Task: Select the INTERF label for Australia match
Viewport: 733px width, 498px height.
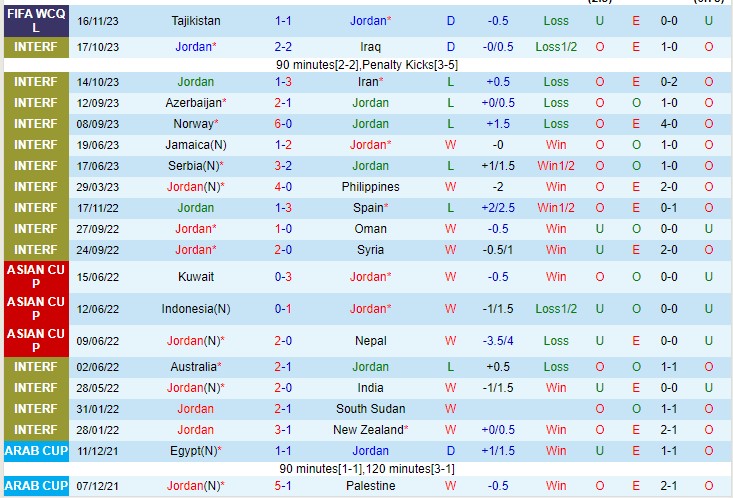Action: coord(36,367)
